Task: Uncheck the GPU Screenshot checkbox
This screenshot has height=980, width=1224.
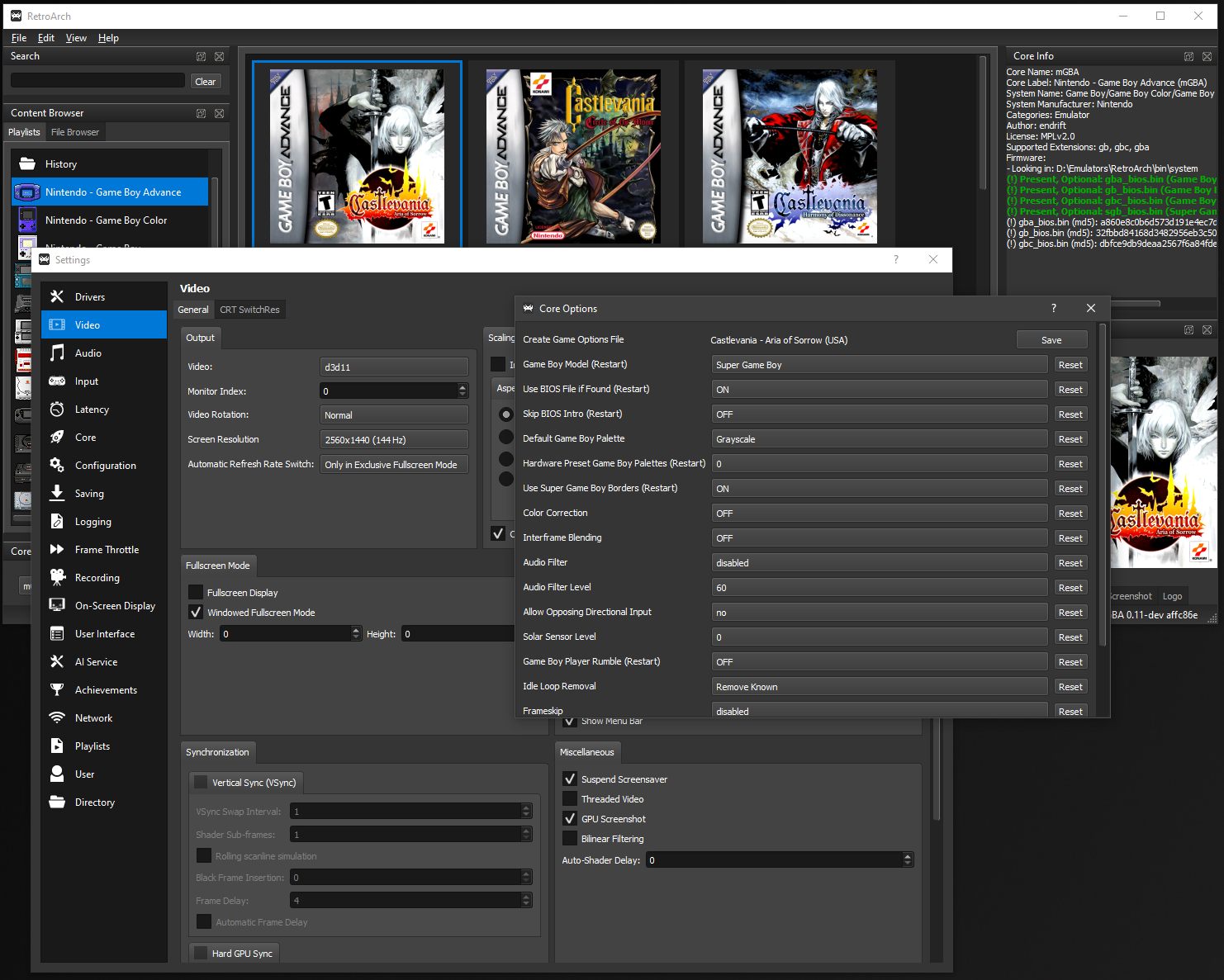Action: (570, 818)
